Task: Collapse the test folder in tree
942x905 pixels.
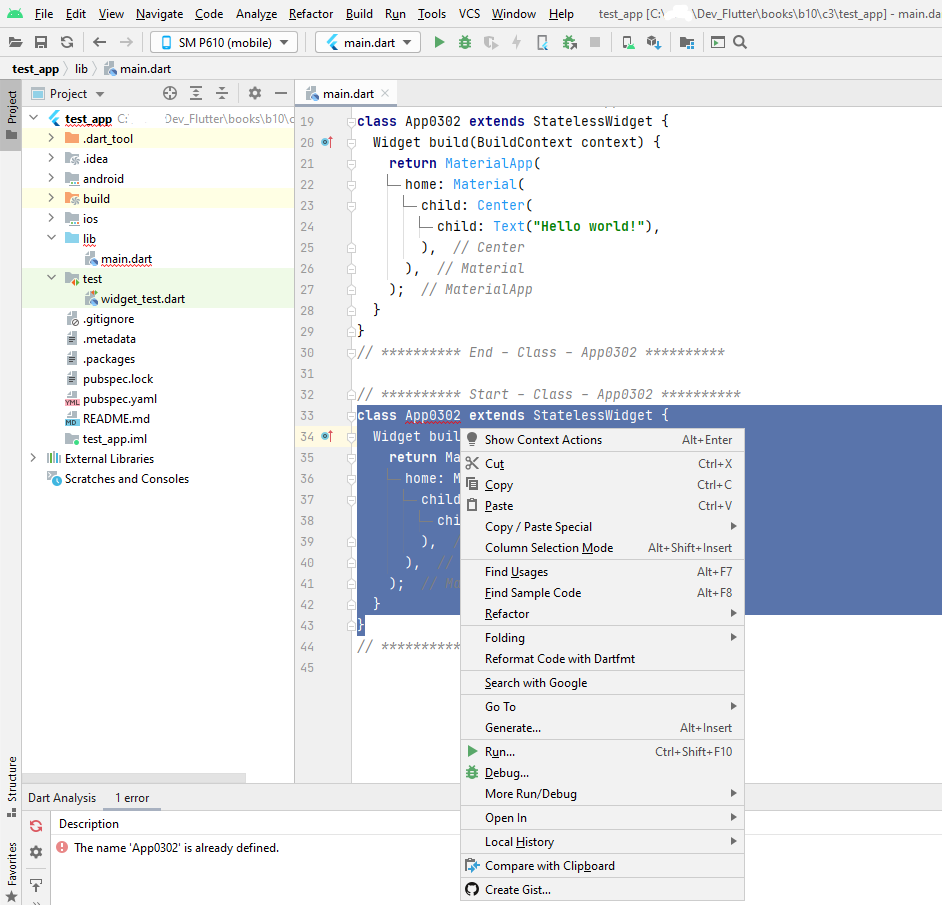Action: pos(51,278)
